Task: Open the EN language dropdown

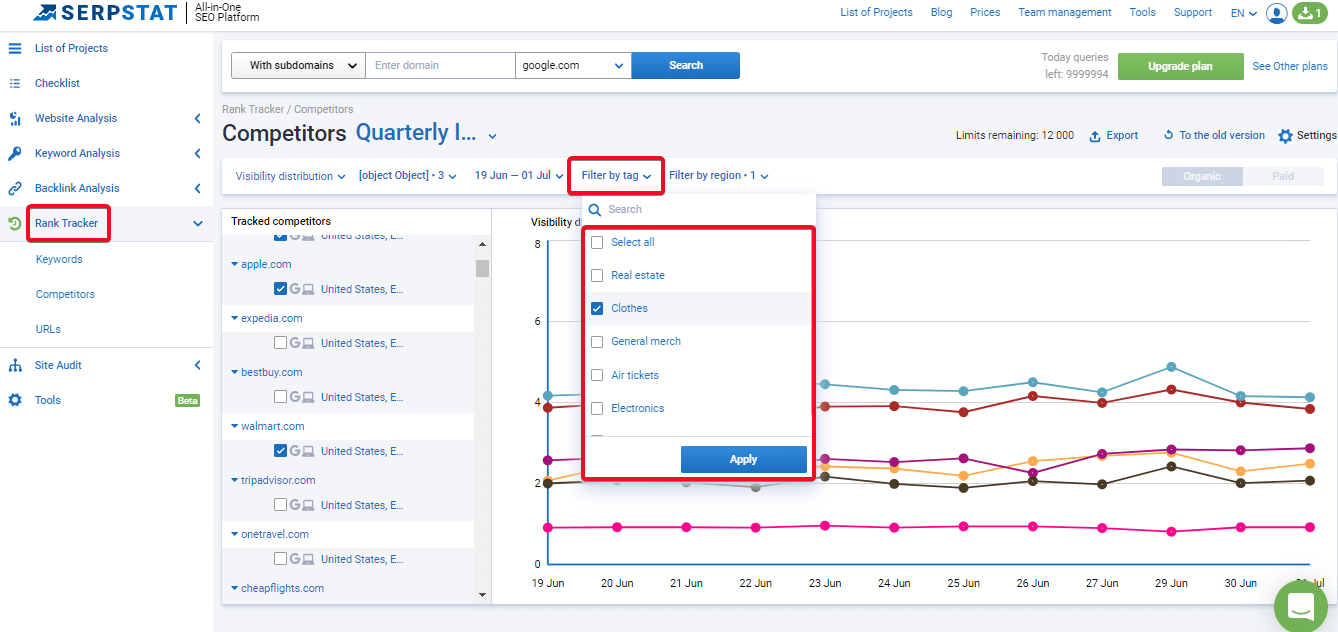Action: 1244,13
